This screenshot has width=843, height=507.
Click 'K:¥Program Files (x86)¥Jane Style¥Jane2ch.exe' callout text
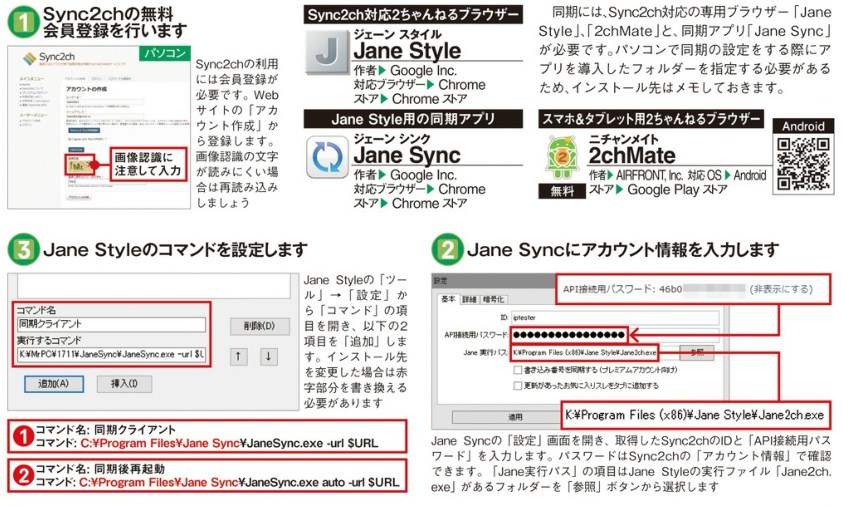point(695,415)
